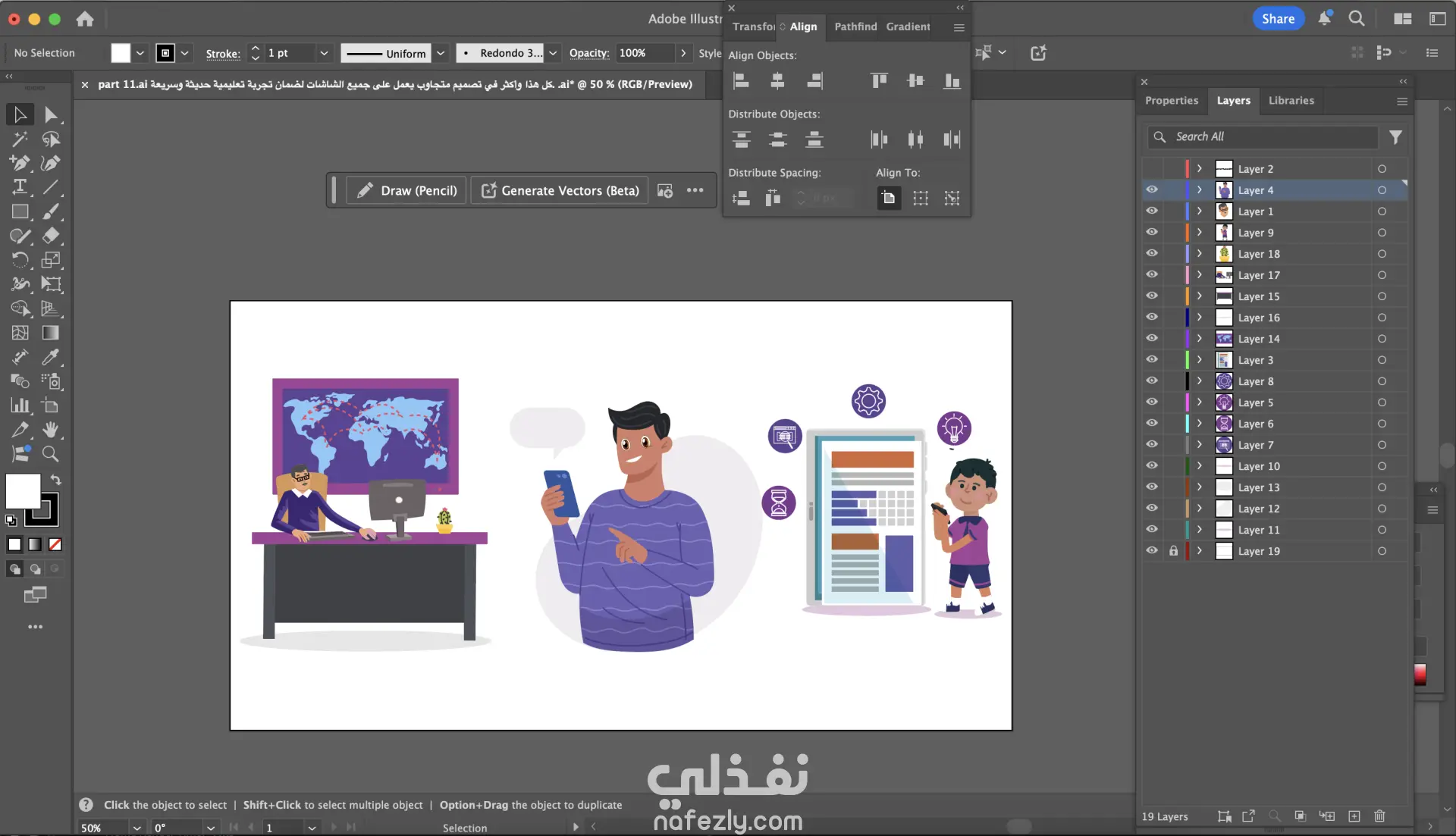
Task: Select the Hand tool
Action: click(x=51, y=430)
